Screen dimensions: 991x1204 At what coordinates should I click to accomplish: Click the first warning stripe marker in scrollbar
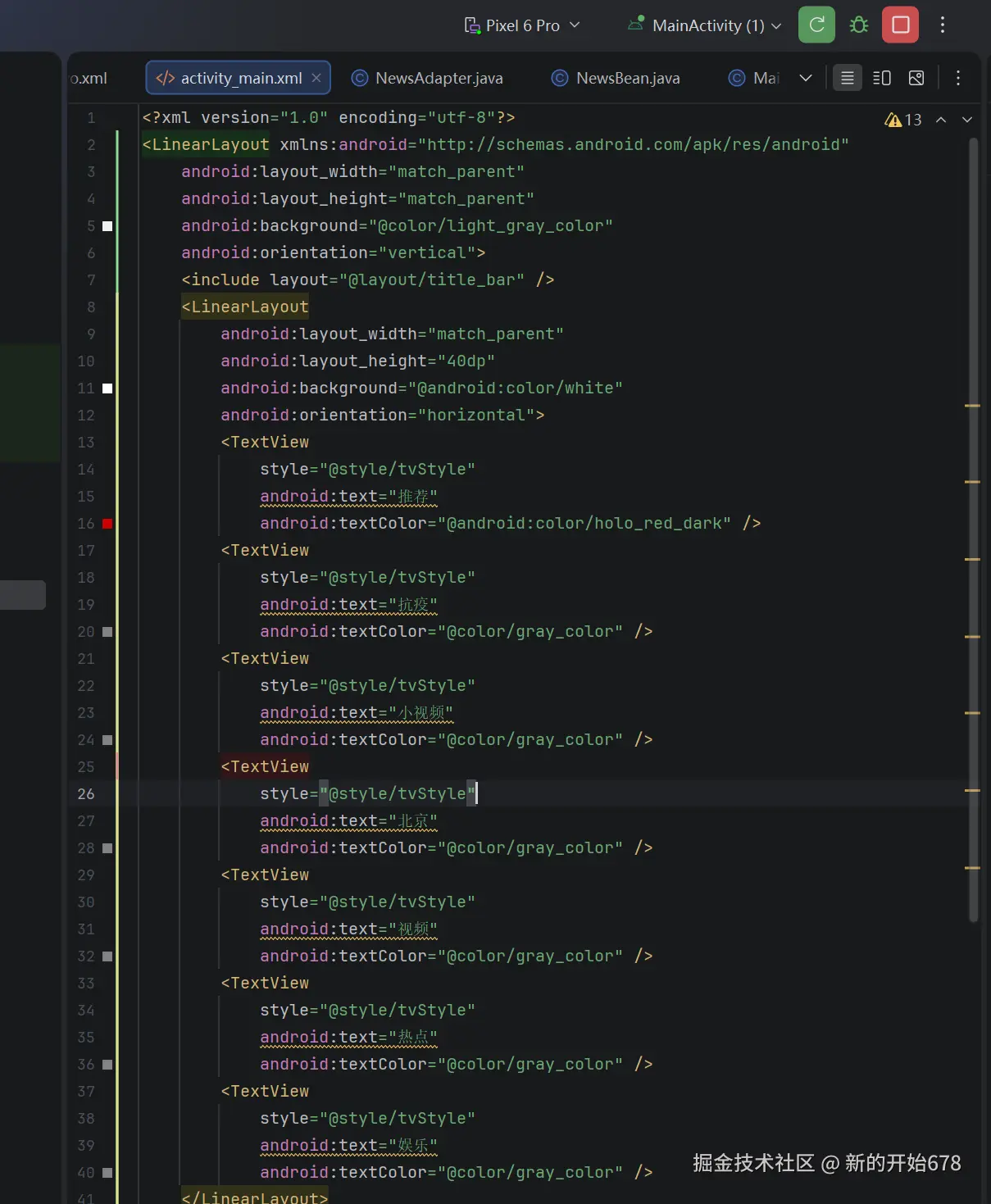point(973,405)
